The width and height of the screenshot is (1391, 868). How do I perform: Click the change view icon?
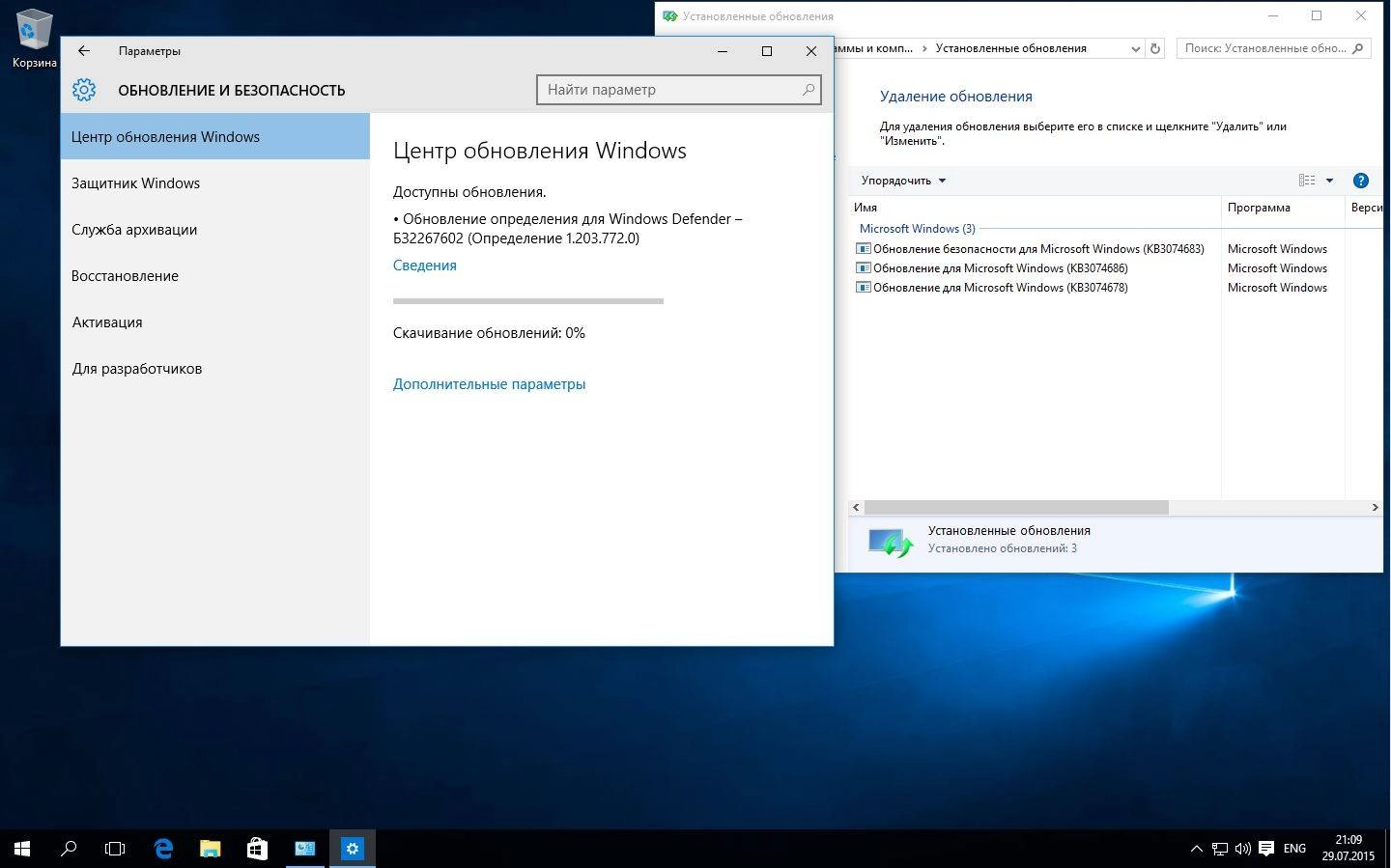1307,181
